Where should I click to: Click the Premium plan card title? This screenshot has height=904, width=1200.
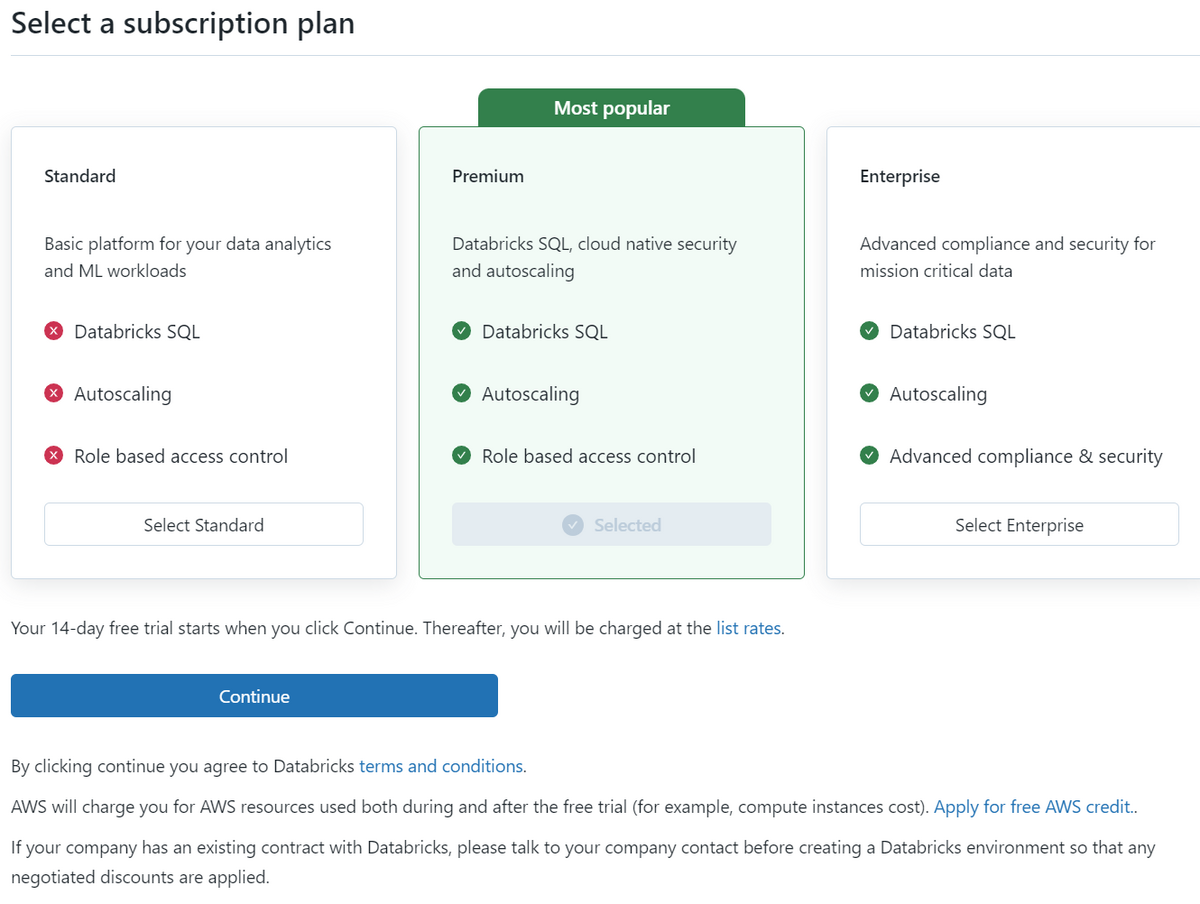click(x=488, y=176)
